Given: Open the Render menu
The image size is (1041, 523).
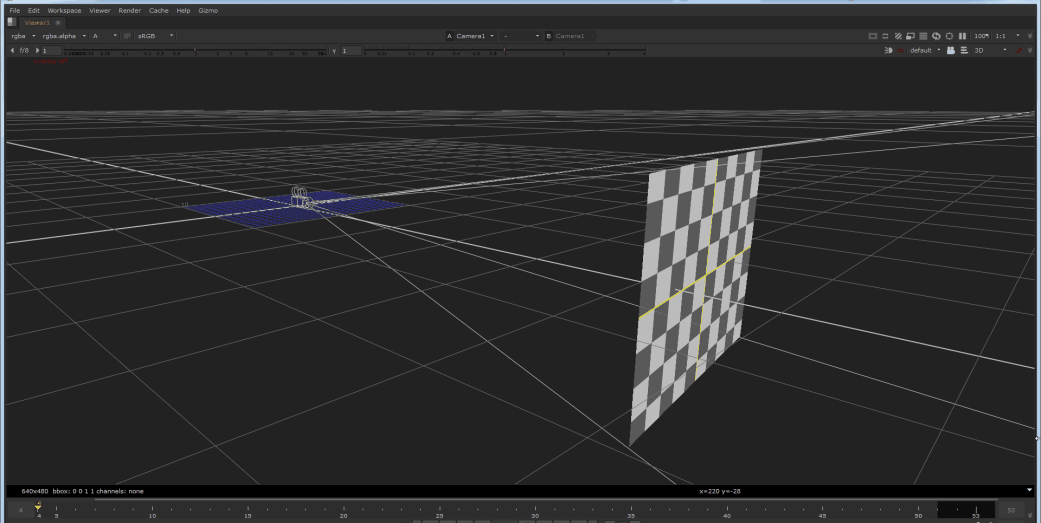Looking at the screenshot, I should pos(129,10).
